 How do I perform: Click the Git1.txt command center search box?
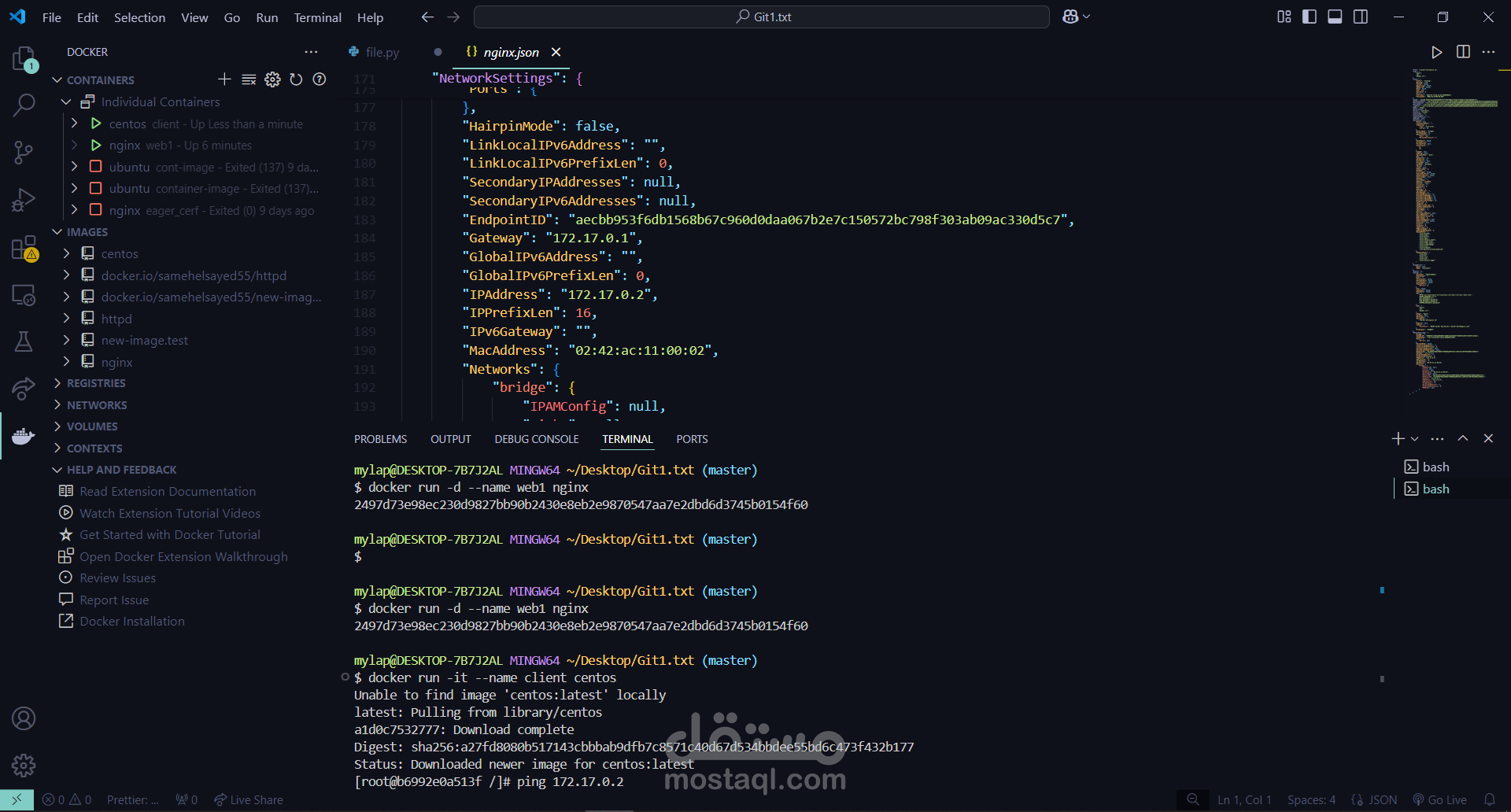(761, 17)
